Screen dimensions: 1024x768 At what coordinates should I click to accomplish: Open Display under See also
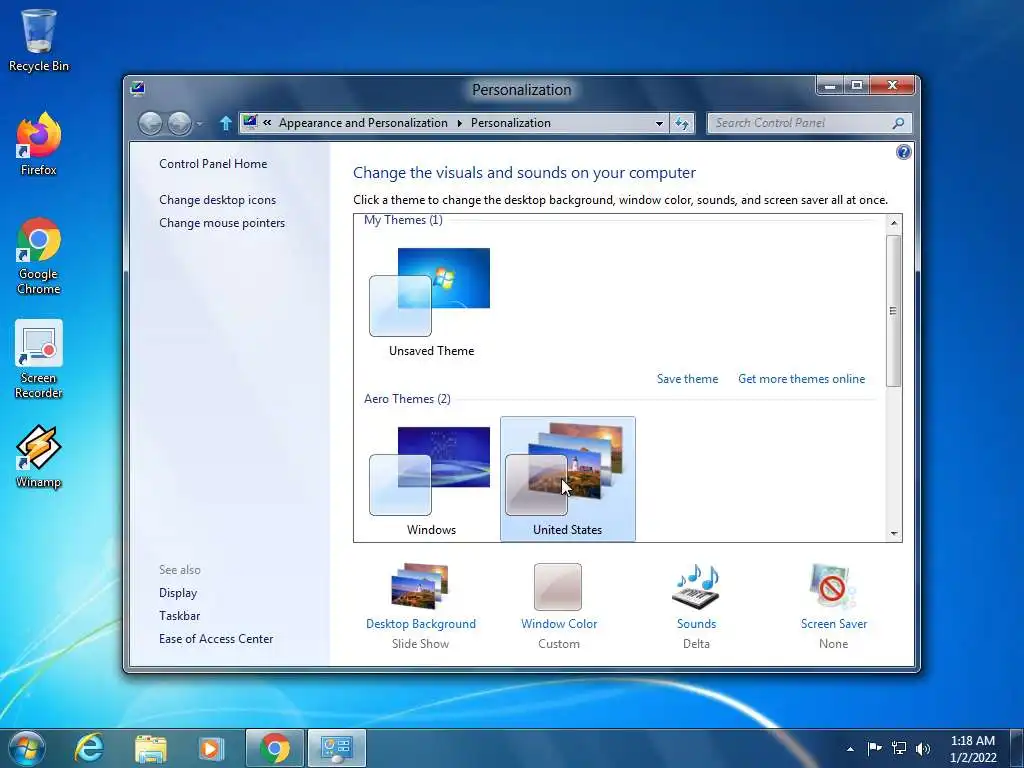(x=178, y=593)
